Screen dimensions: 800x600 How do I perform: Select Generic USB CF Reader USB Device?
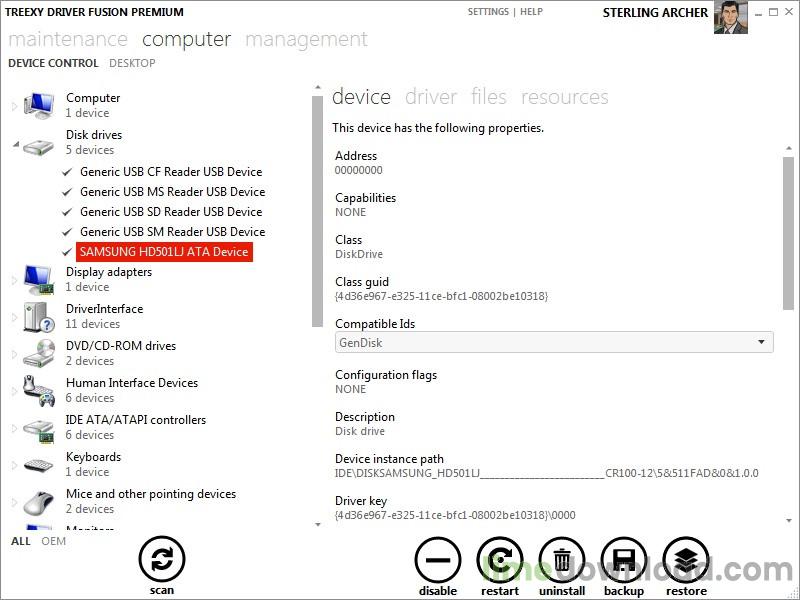[171, 172]
